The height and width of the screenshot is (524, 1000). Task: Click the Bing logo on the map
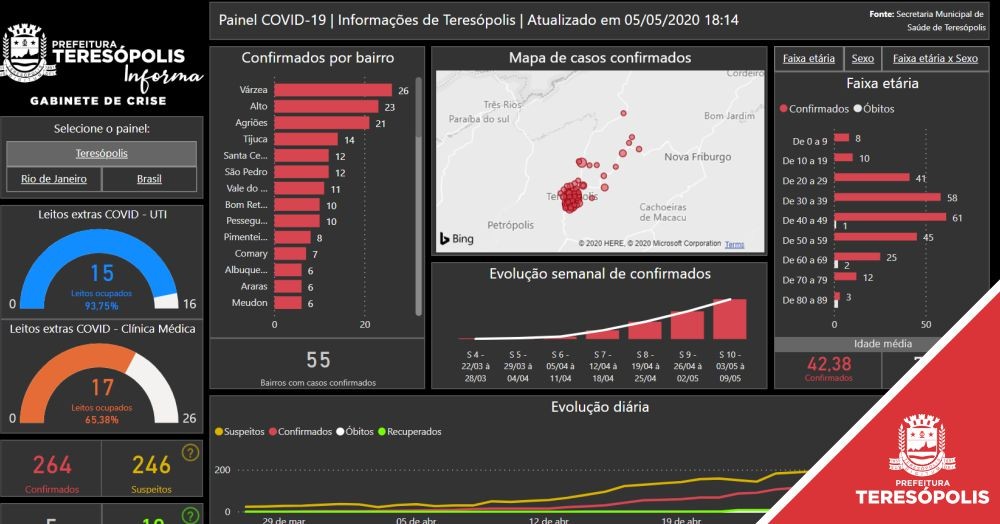coord(456,238)
